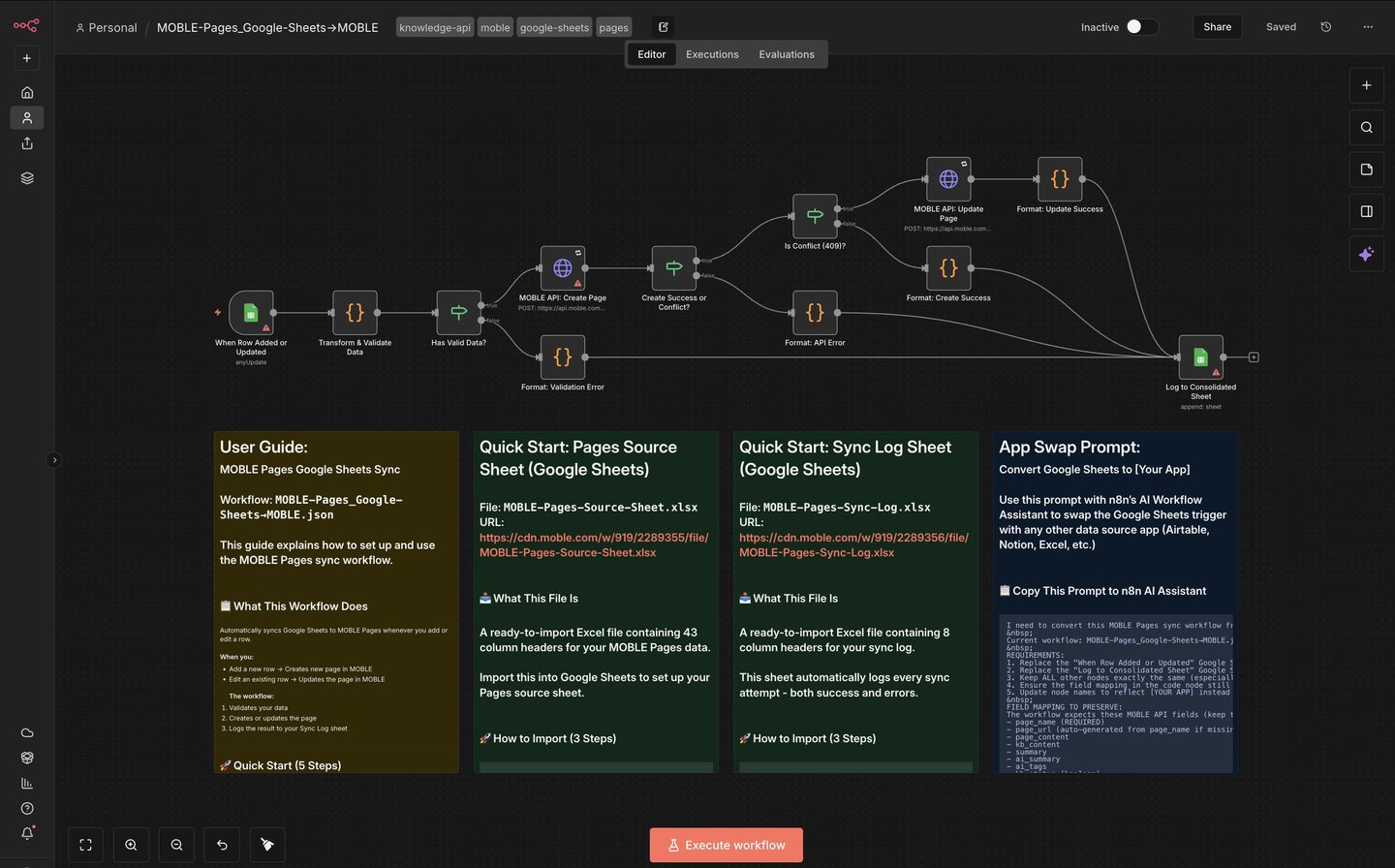Zoom in on the canvas
The height and width of the screenshot is (868, 1395).
pos(131,845)
